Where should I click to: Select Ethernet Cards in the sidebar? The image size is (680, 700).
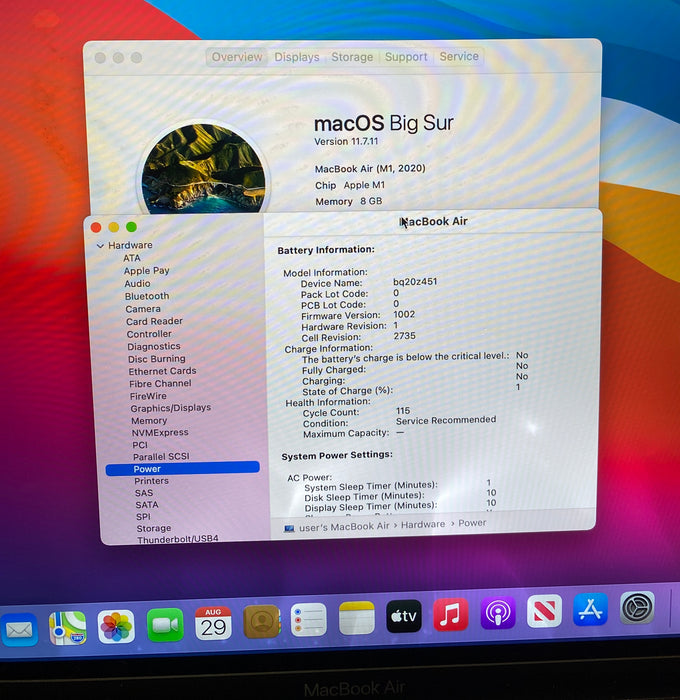[162, 371]
